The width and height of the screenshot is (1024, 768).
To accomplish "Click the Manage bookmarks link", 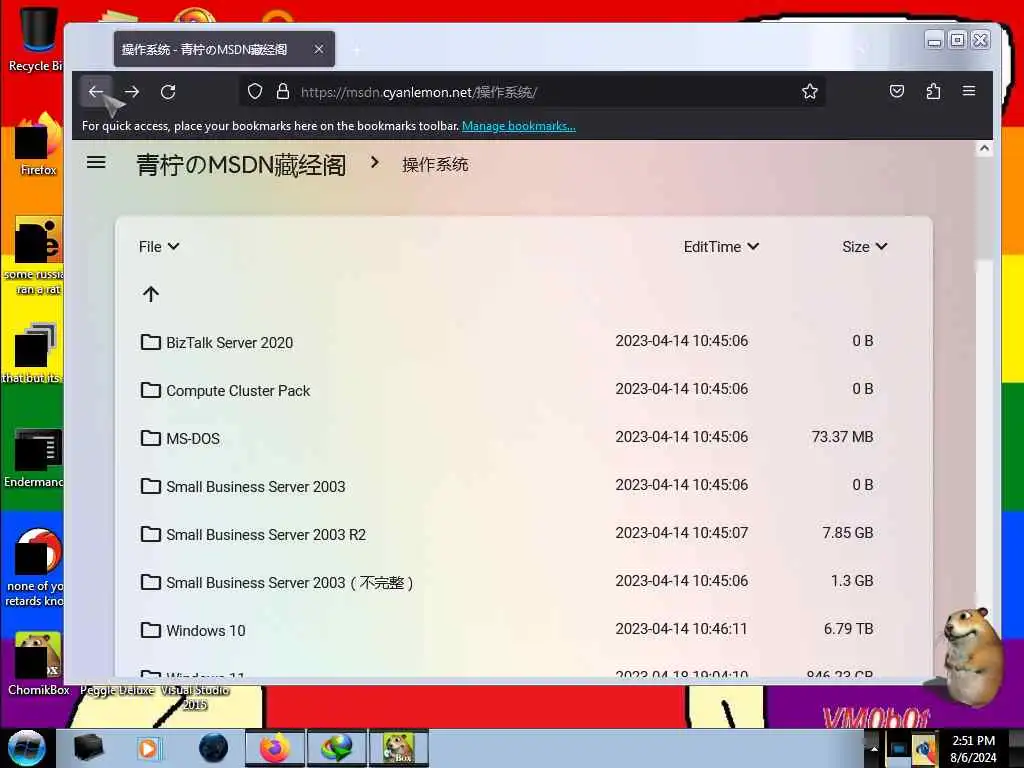I will (x=519, y=126).
